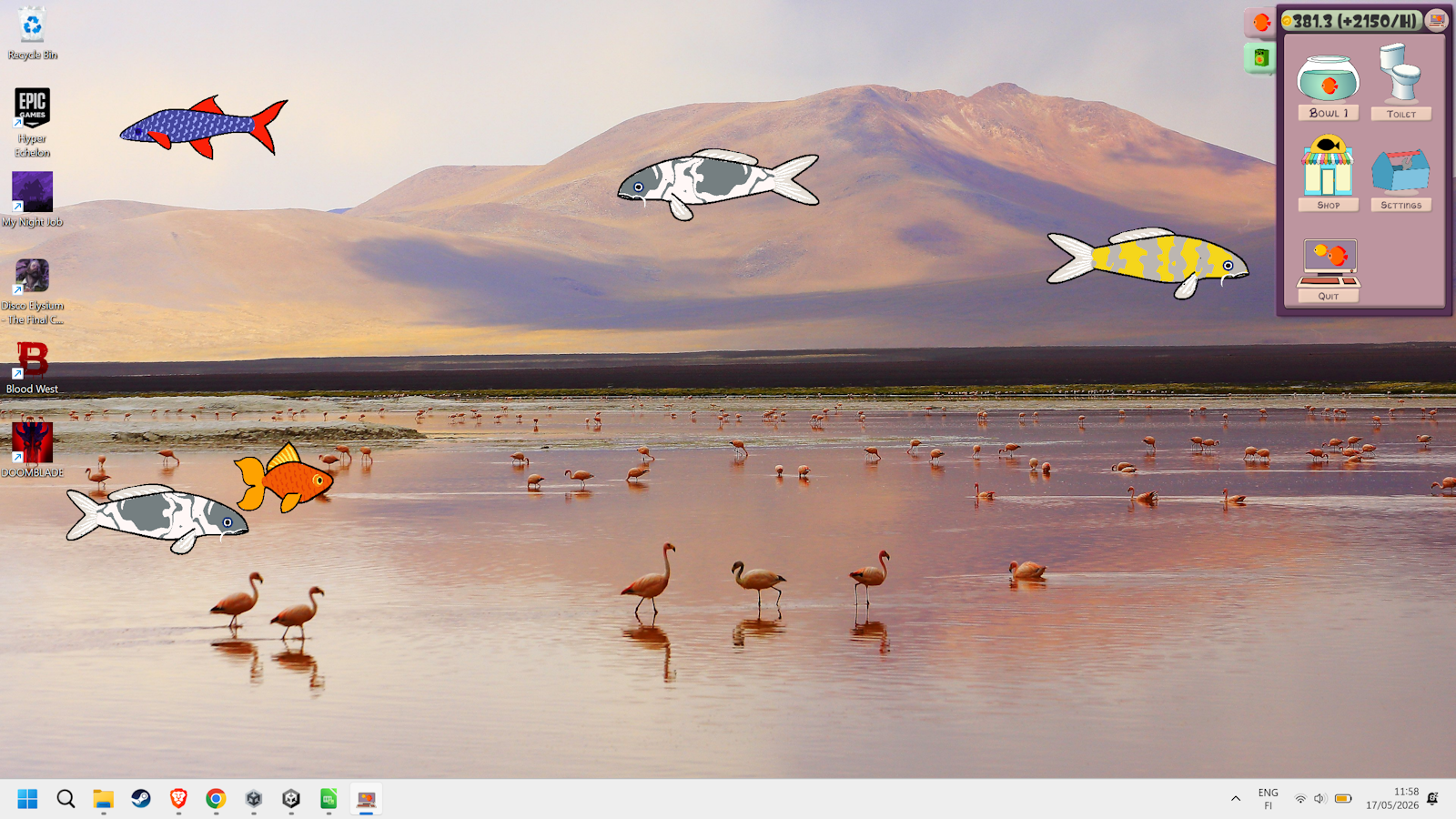The width and height of the screenshot is (1456, 819).
Task: Switch to the green fish food tab
Action: [x=1260, y=59]
